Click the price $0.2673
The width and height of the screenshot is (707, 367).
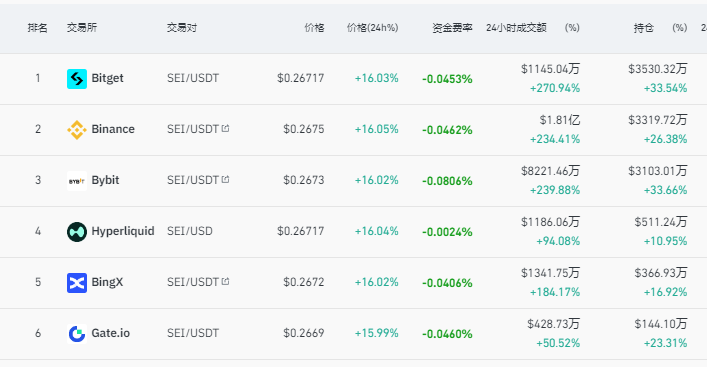pyautogui.click(x=304, y=180)
